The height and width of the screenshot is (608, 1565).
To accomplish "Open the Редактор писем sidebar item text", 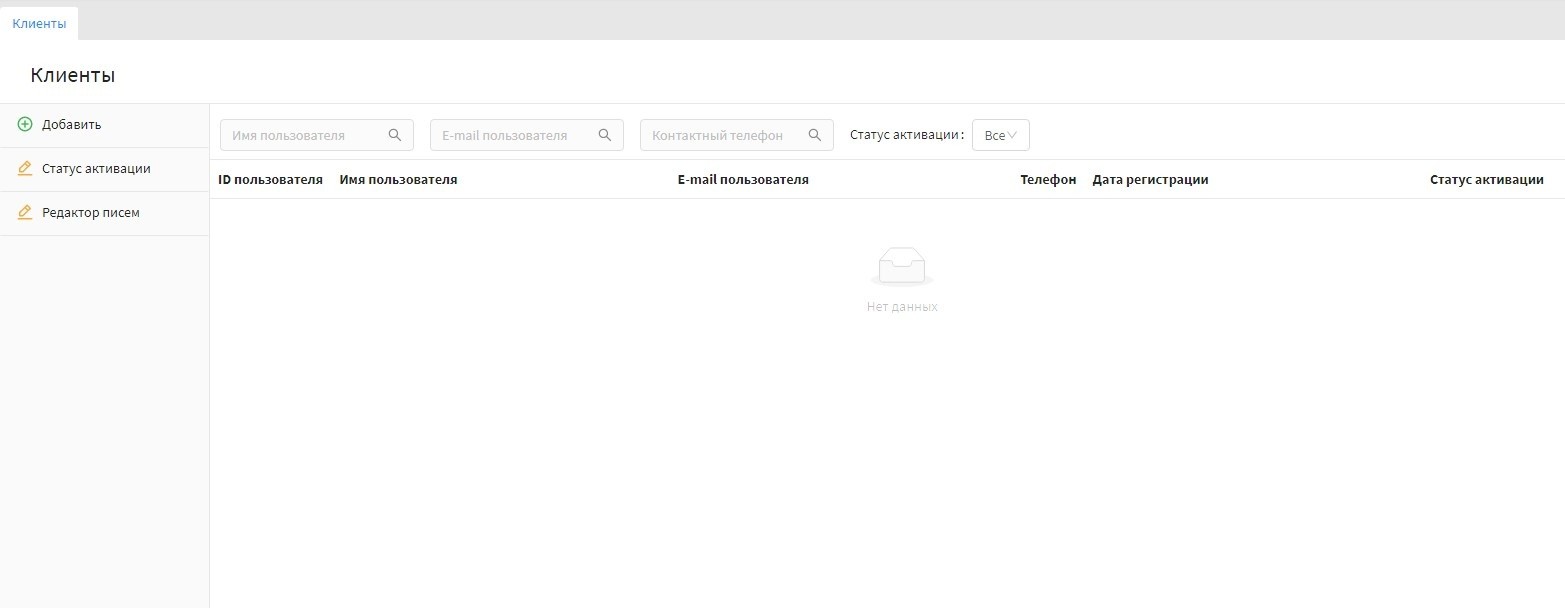I will pos(90,213).
